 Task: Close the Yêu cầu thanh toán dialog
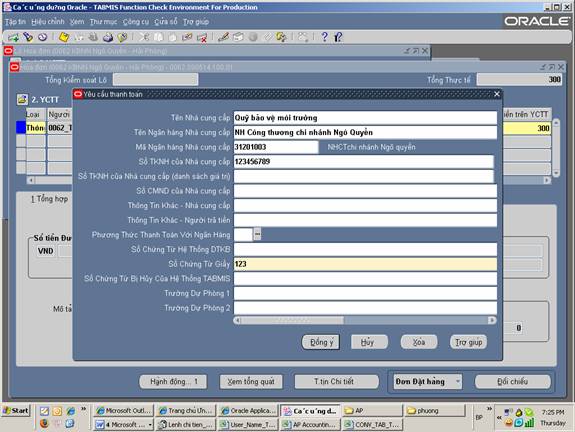pos(497,94)
